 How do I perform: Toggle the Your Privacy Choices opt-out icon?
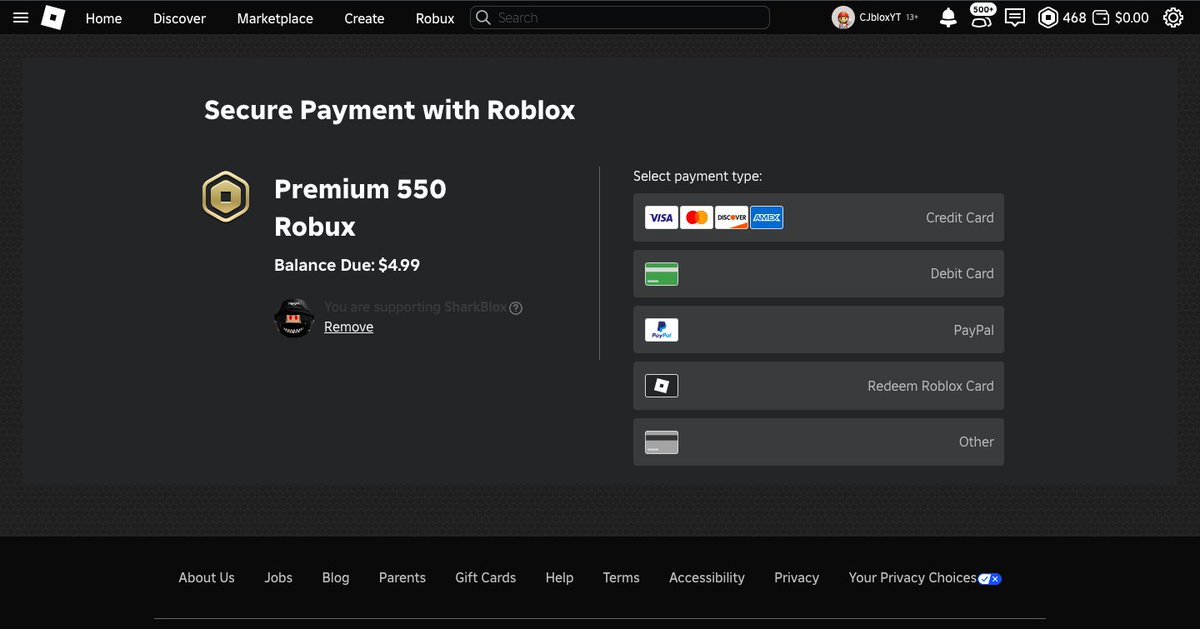[x=989, y=578]
